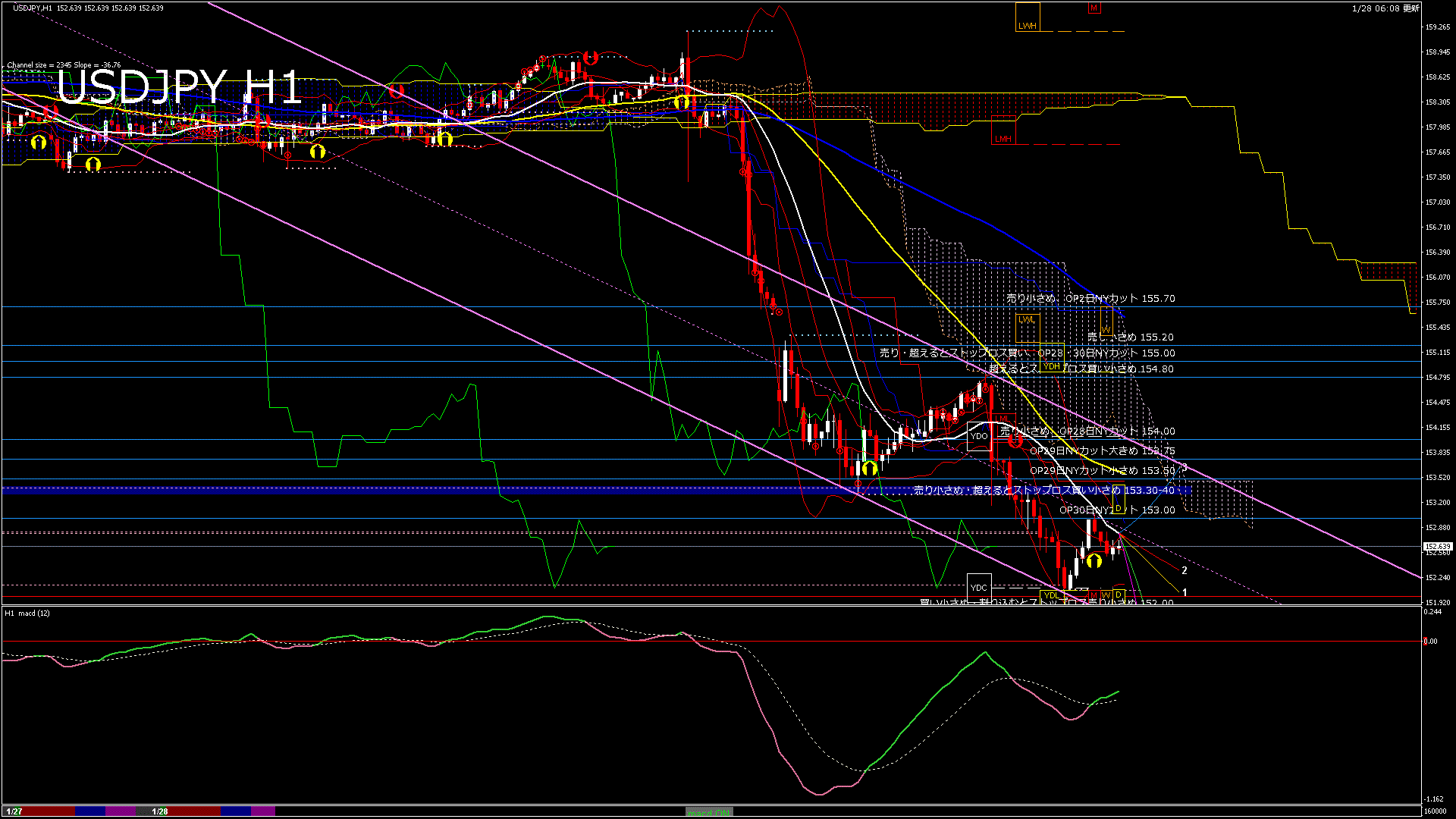Viewport: 1456px width, 819px height.
Task: Click the '売り小さめ 155.20' level label
Action: [1130, 337]
